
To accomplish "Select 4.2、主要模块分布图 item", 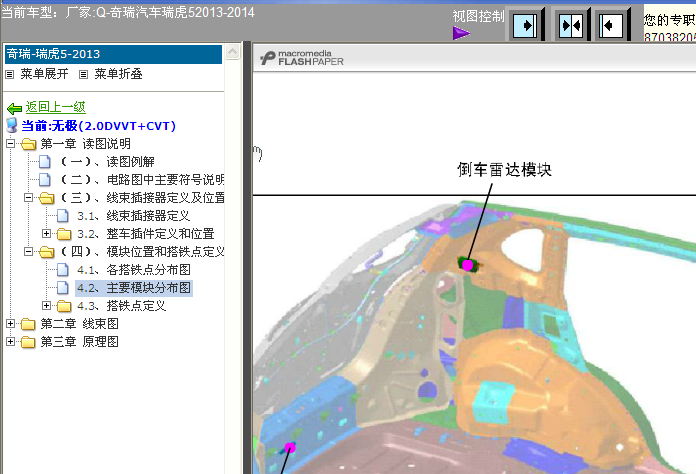I will tap(134, 288).
